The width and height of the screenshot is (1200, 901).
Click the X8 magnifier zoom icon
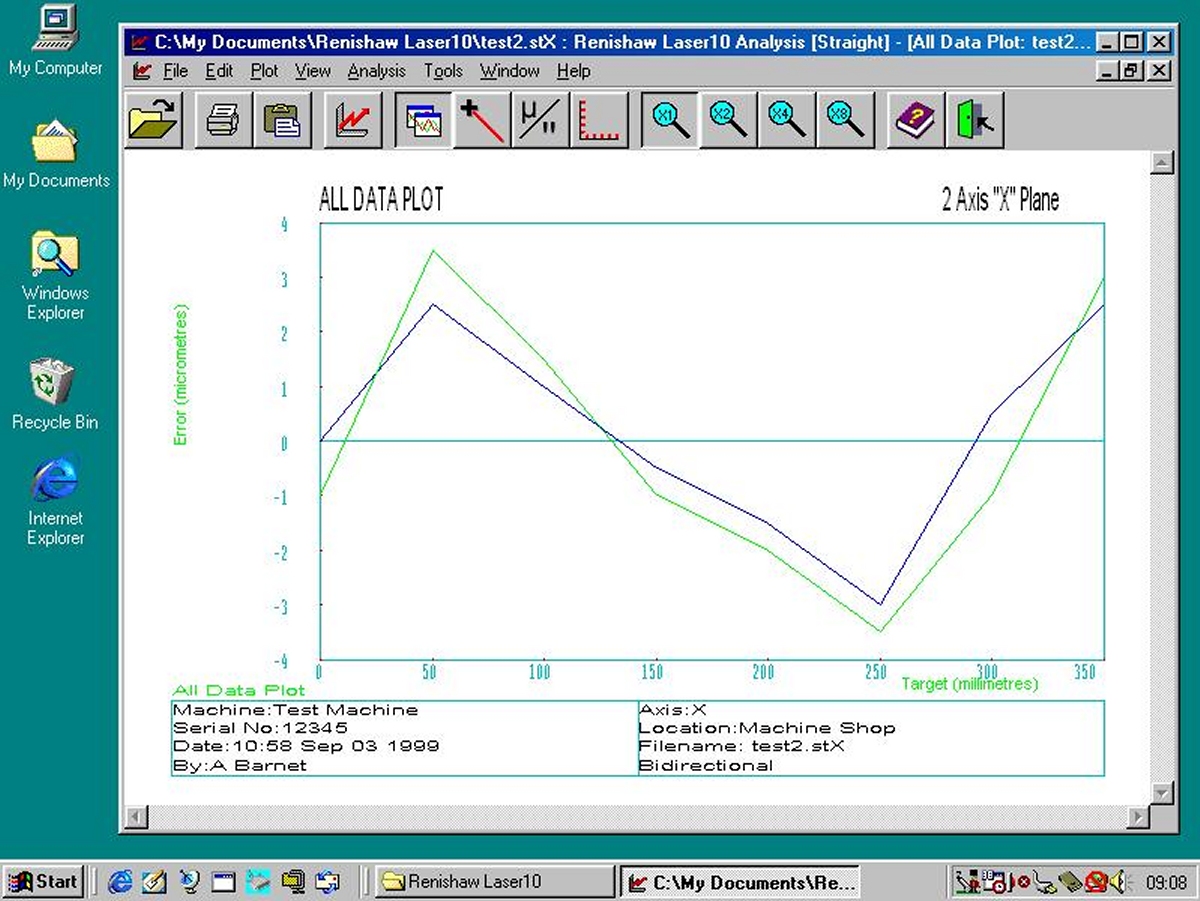[x=845, y=120]
